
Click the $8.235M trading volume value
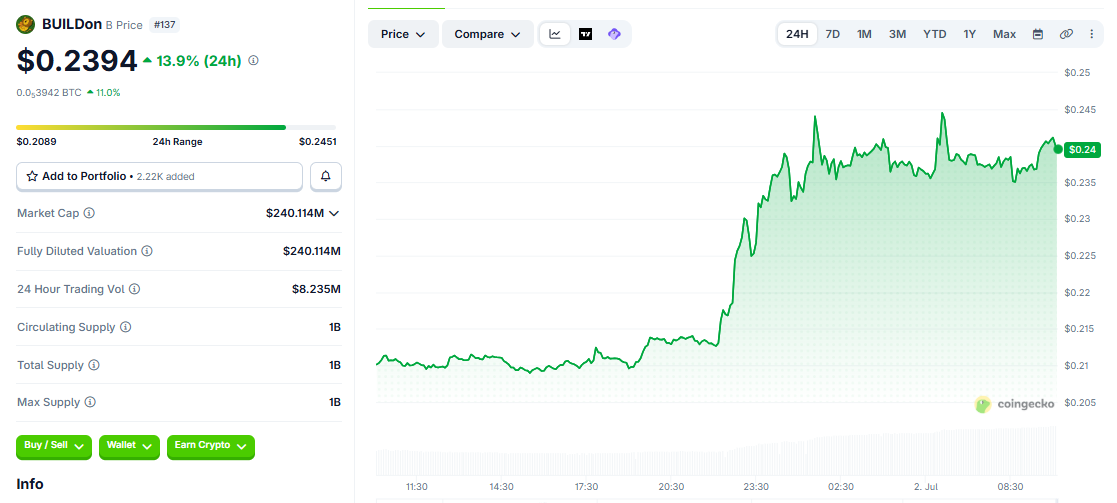[x=316, y=289]
